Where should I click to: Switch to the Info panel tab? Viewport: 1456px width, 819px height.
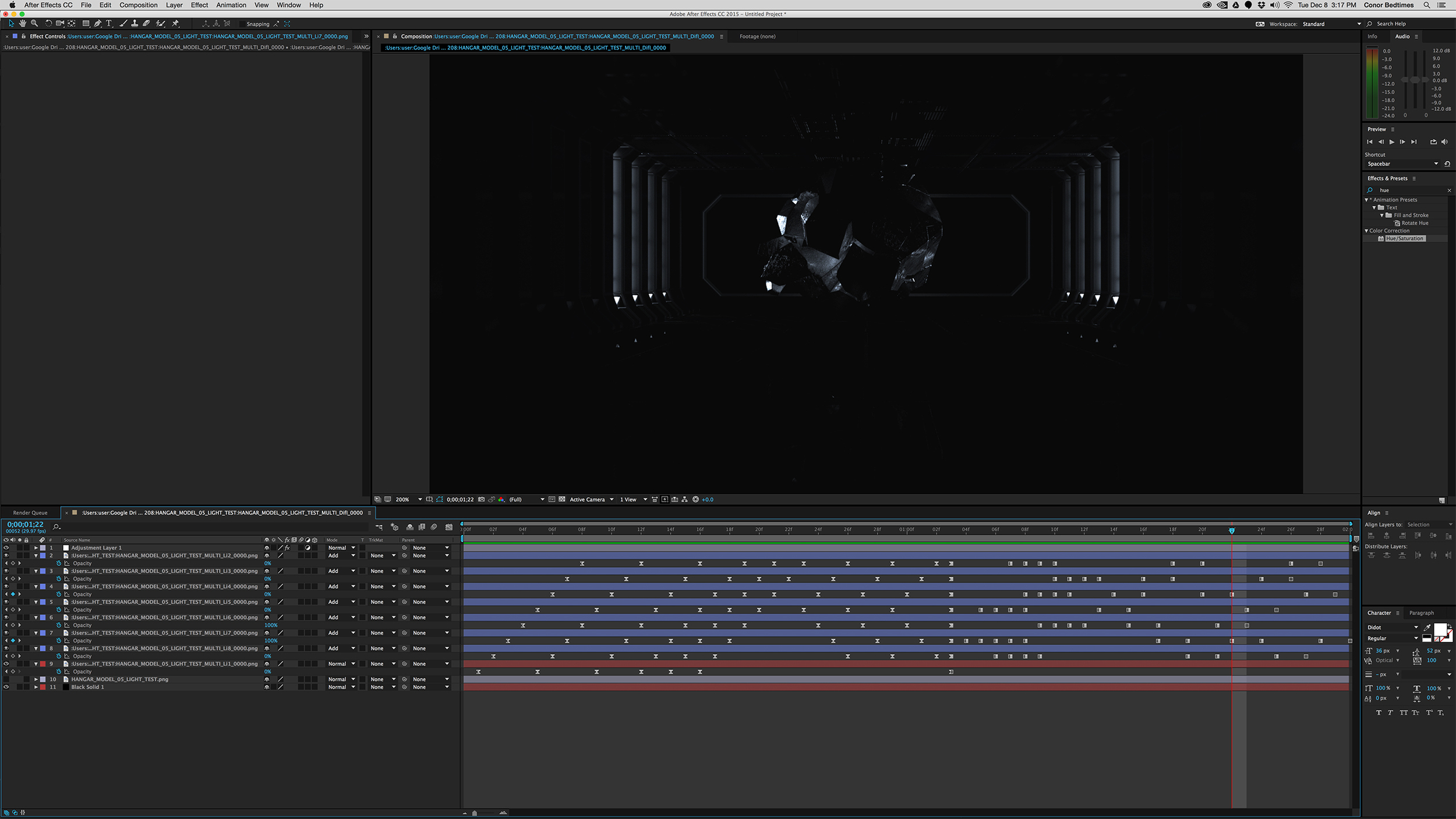(x=1373, y=36)
